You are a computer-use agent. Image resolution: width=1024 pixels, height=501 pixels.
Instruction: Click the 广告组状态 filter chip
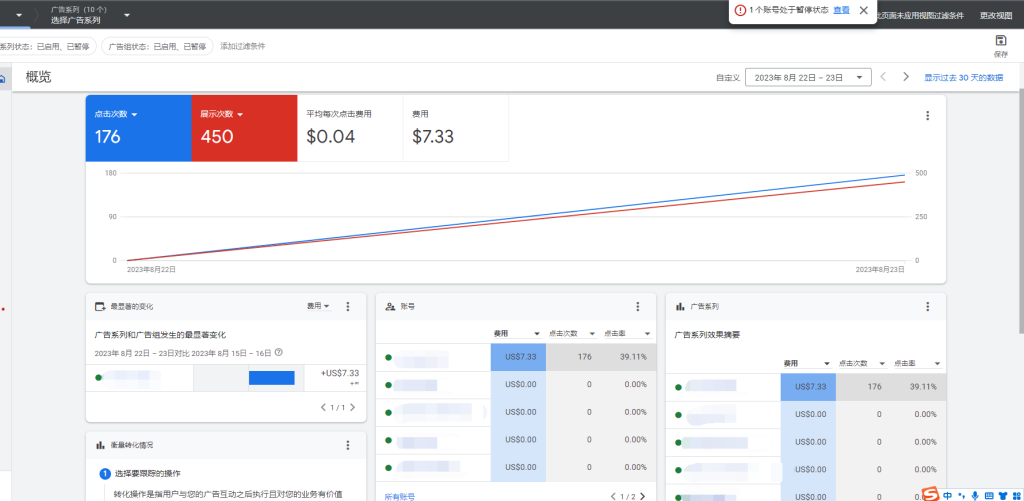click(x=157, y=46)
